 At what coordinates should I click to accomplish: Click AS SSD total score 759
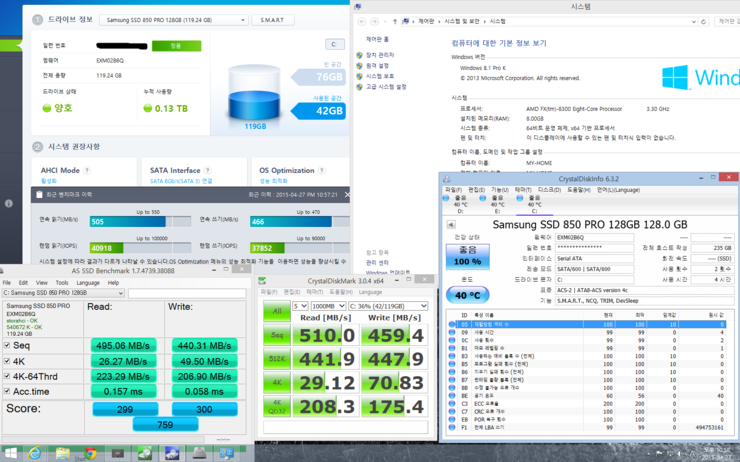pyautogui.click(x=165, y=425)
